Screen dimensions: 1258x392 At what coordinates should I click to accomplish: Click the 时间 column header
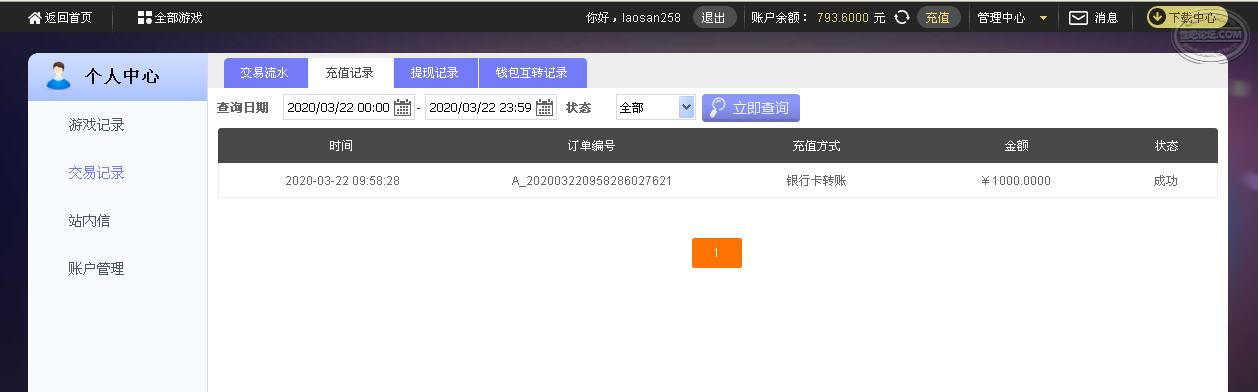coord(341,146)
